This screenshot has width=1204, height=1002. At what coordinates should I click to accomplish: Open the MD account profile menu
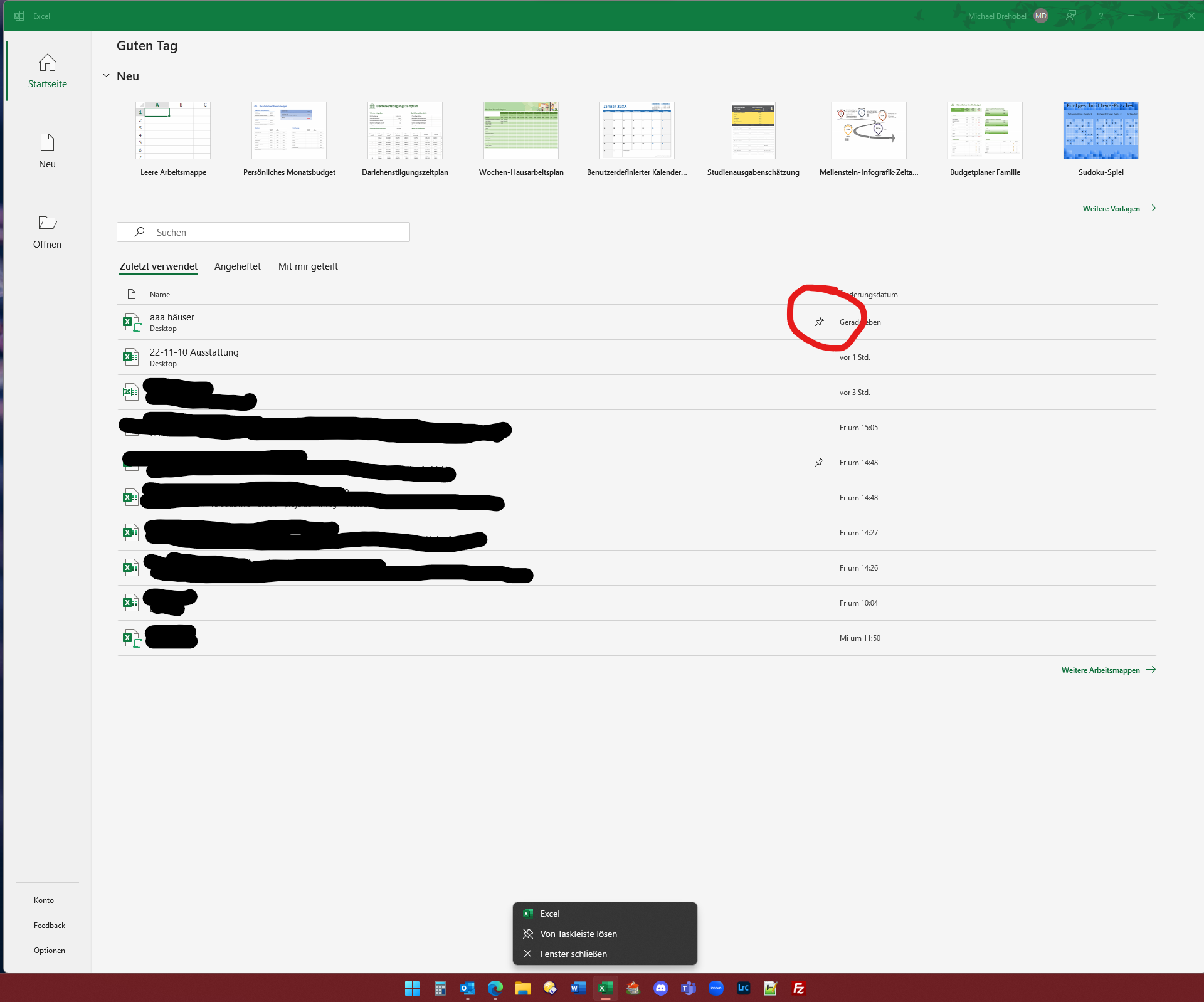pos(1041,16)
